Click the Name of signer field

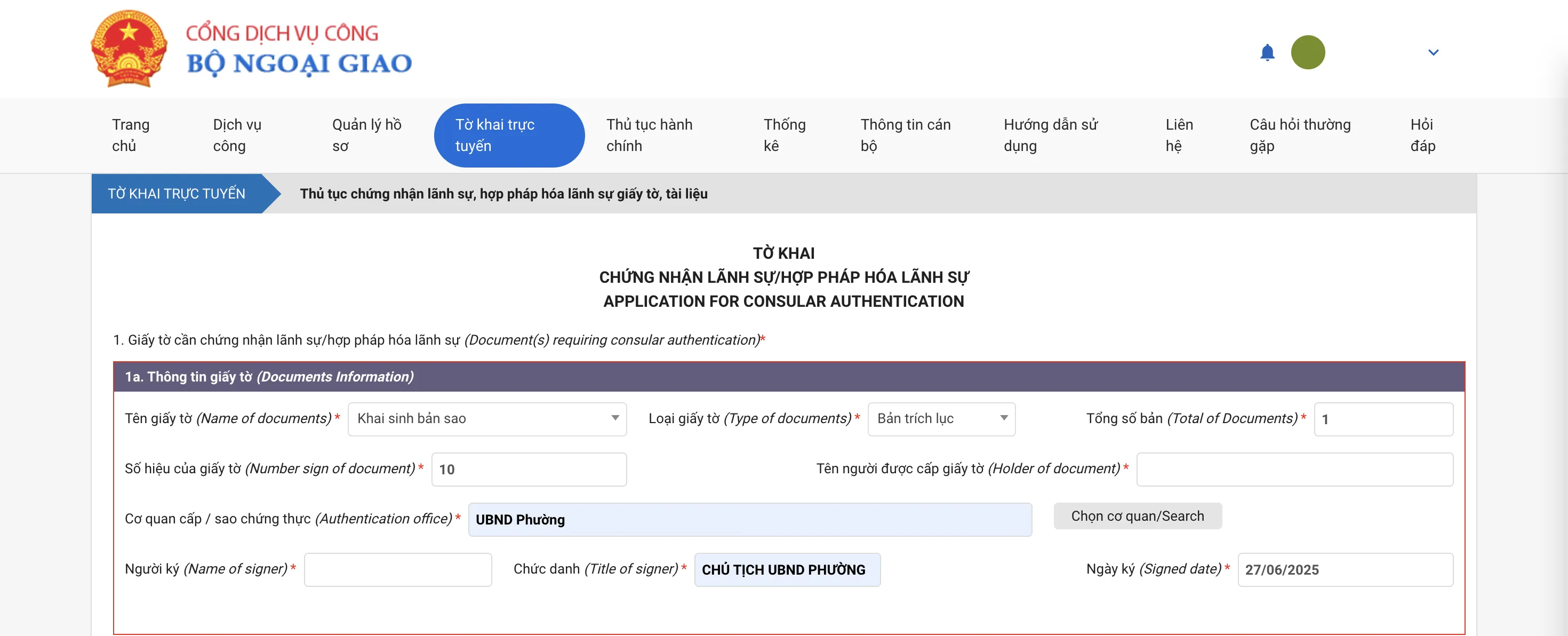(x=397, y=570)
